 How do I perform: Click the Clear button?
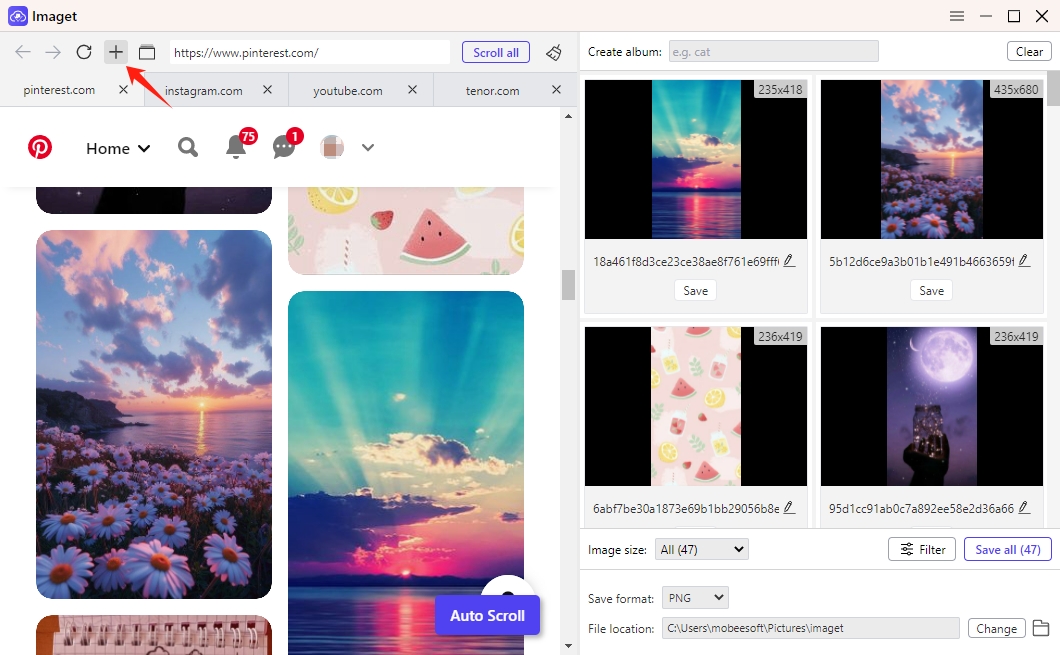click(1029, 51)
